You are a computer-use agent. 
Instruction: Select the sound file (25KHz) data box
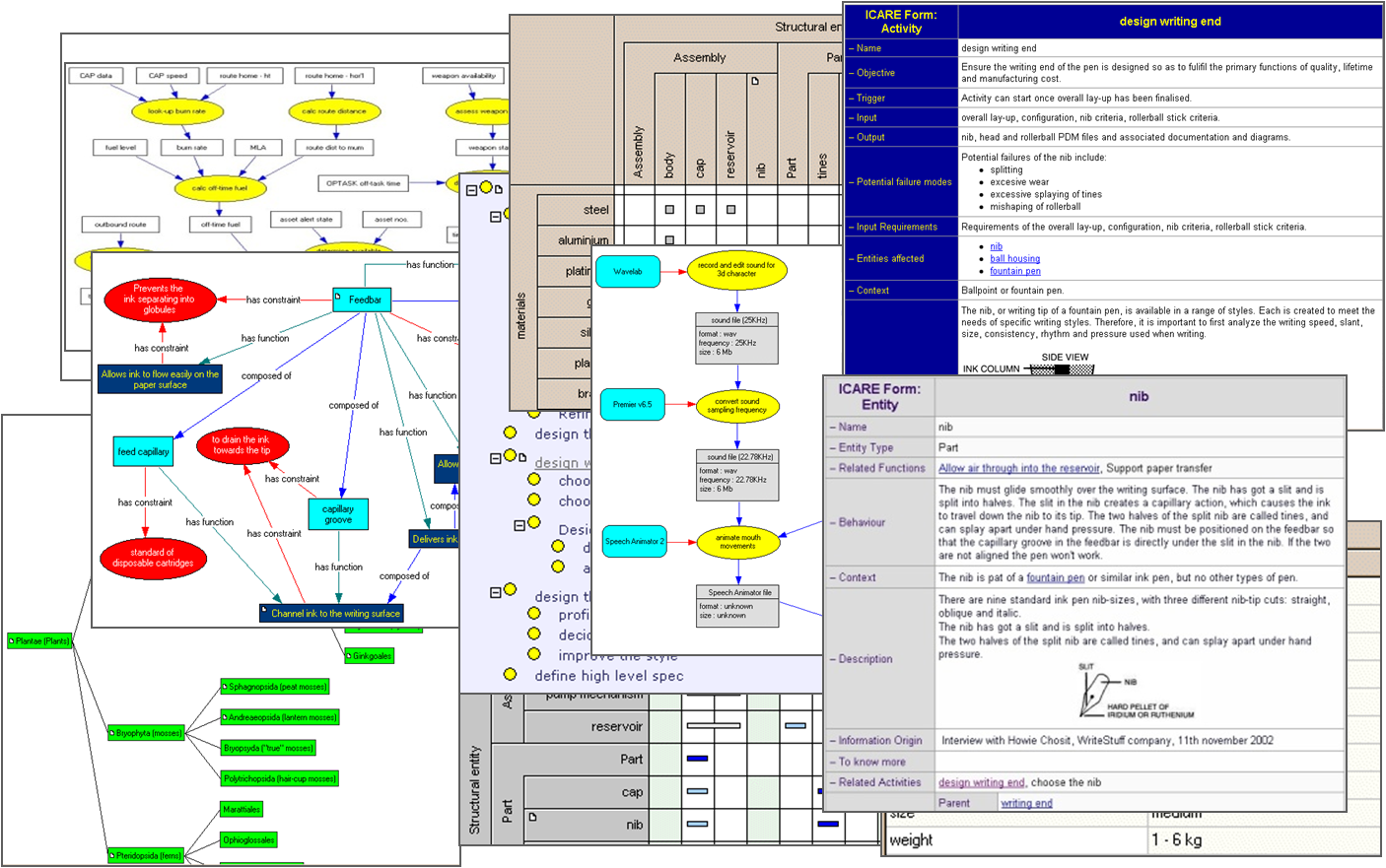tap(737, 337)
